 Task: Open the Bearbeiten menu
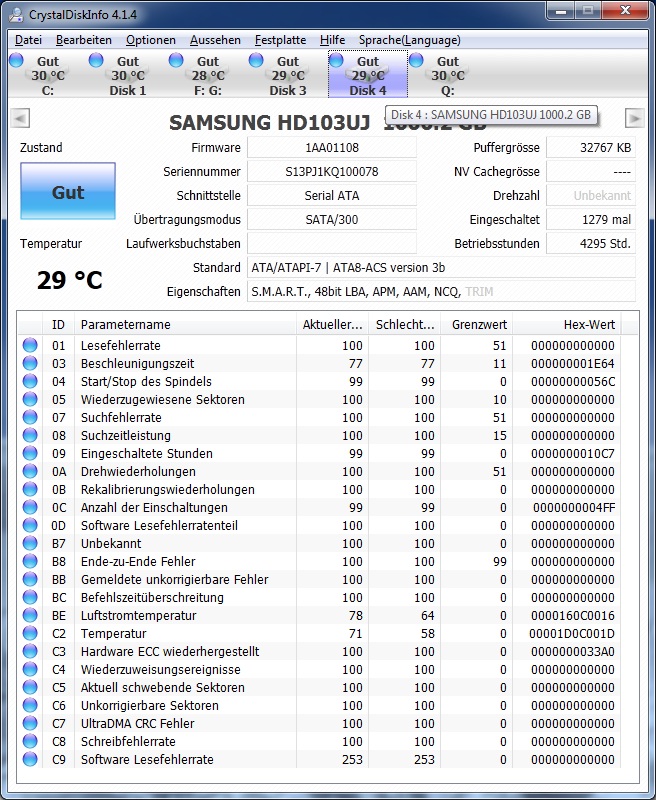coord(84,40)
